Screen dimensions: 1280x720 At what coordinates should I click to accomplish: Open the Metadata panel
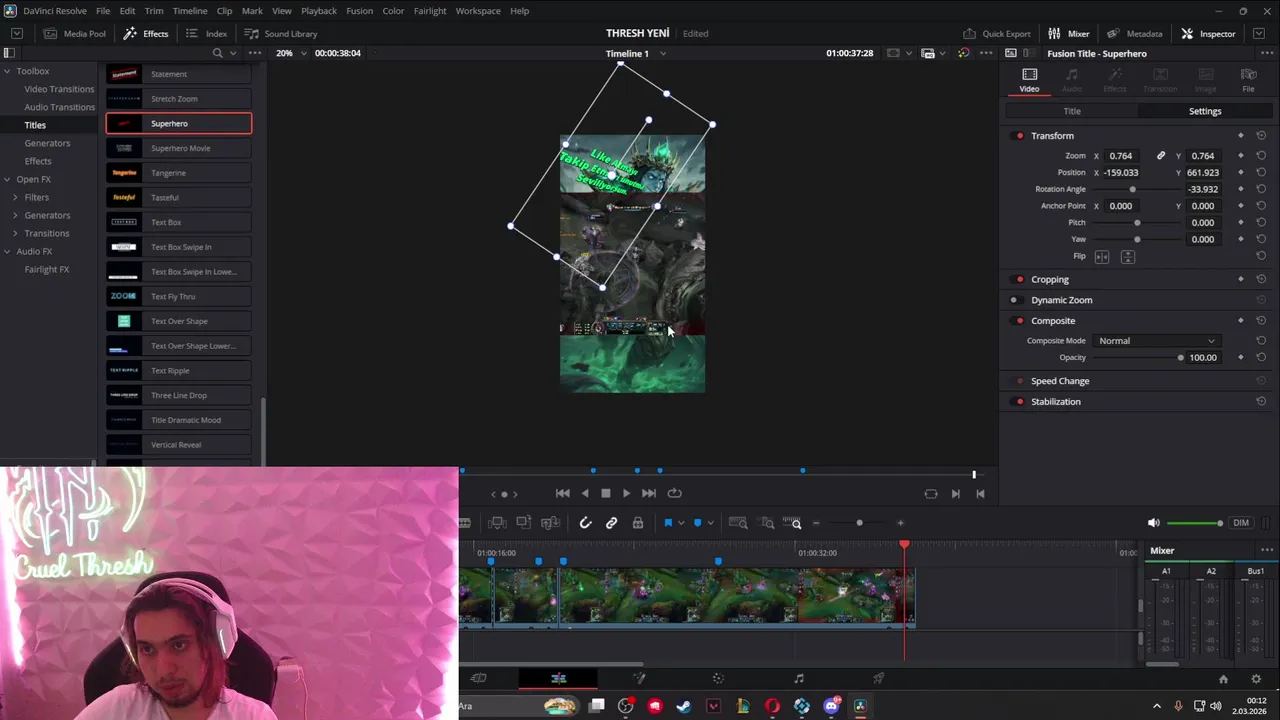[1133, 33]
